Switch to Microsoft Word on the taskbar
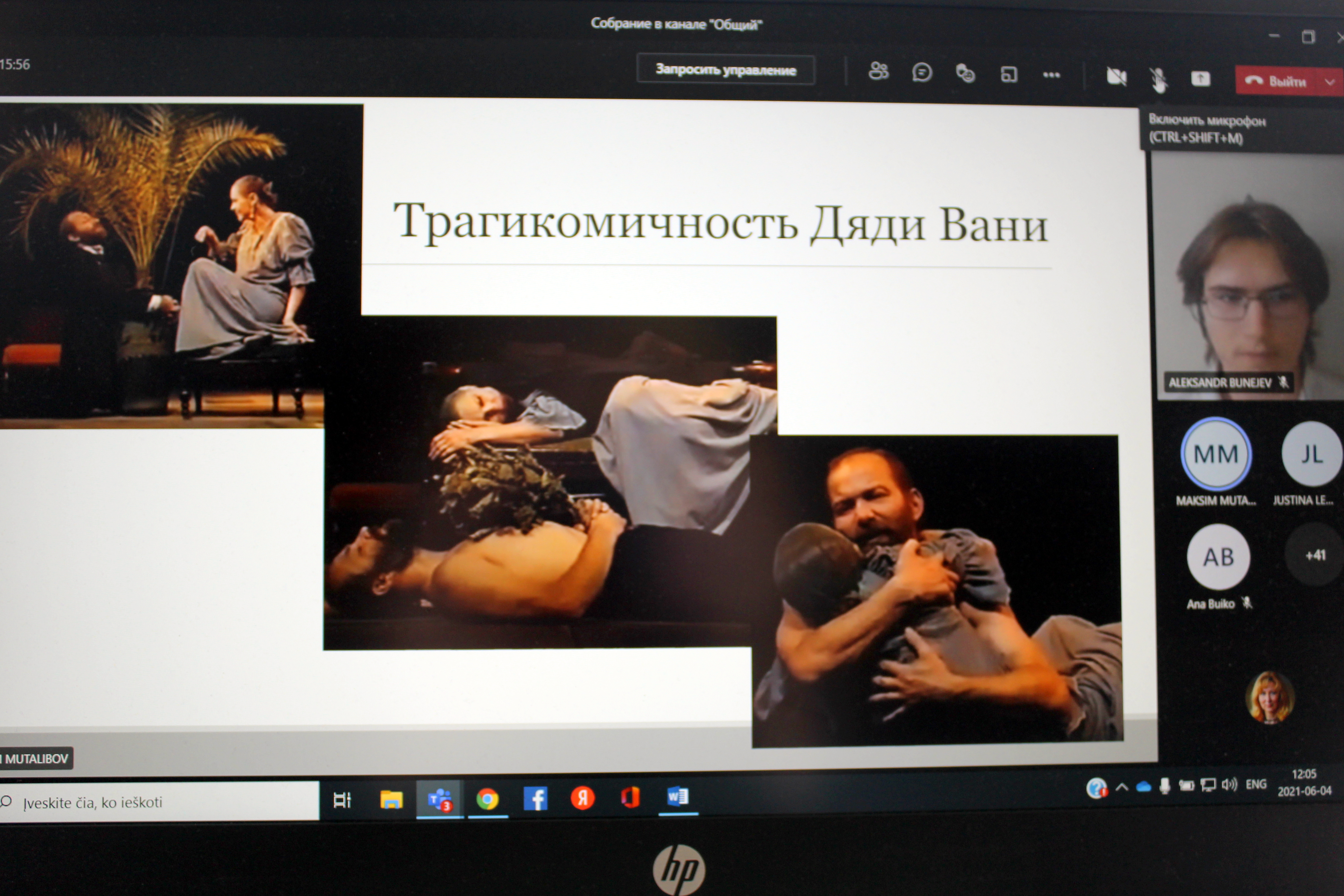 [678, 796]
